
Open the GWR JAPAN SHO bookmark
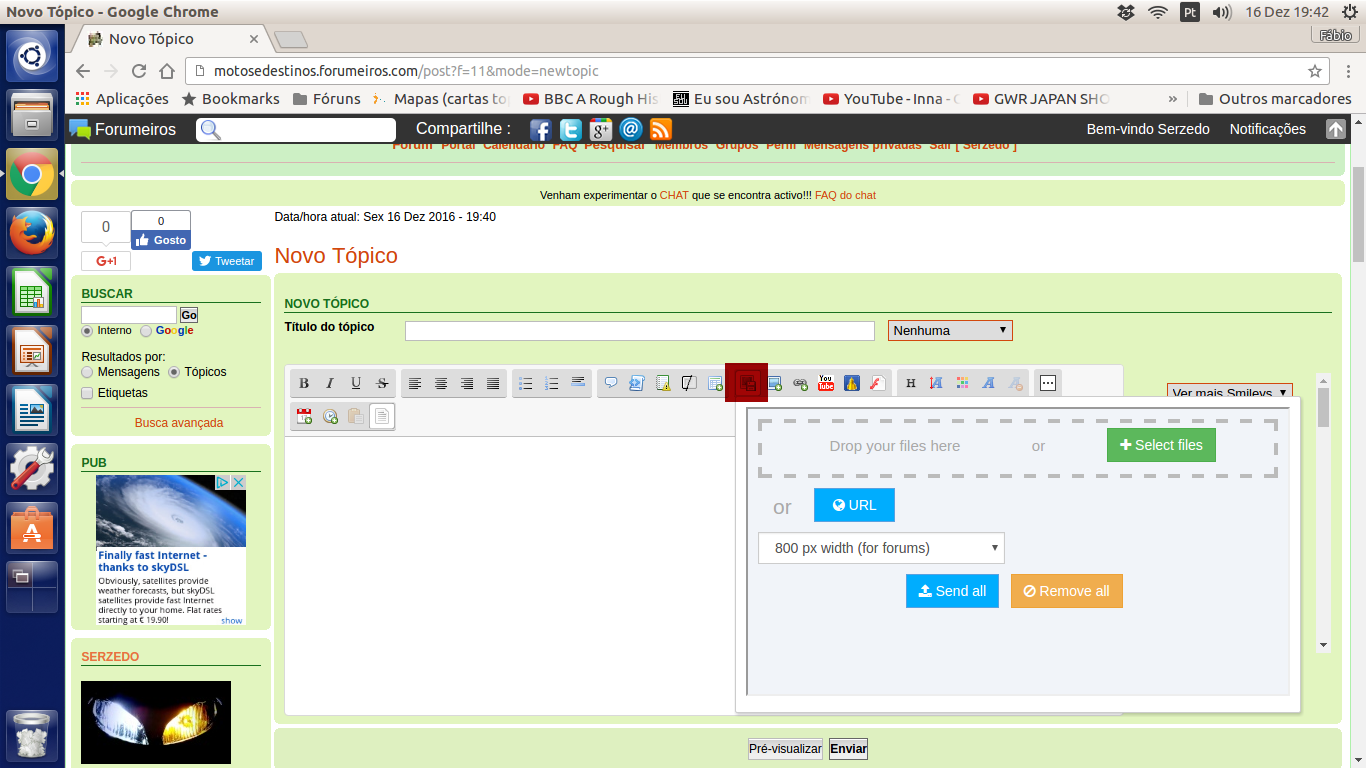click(1040, 99)
